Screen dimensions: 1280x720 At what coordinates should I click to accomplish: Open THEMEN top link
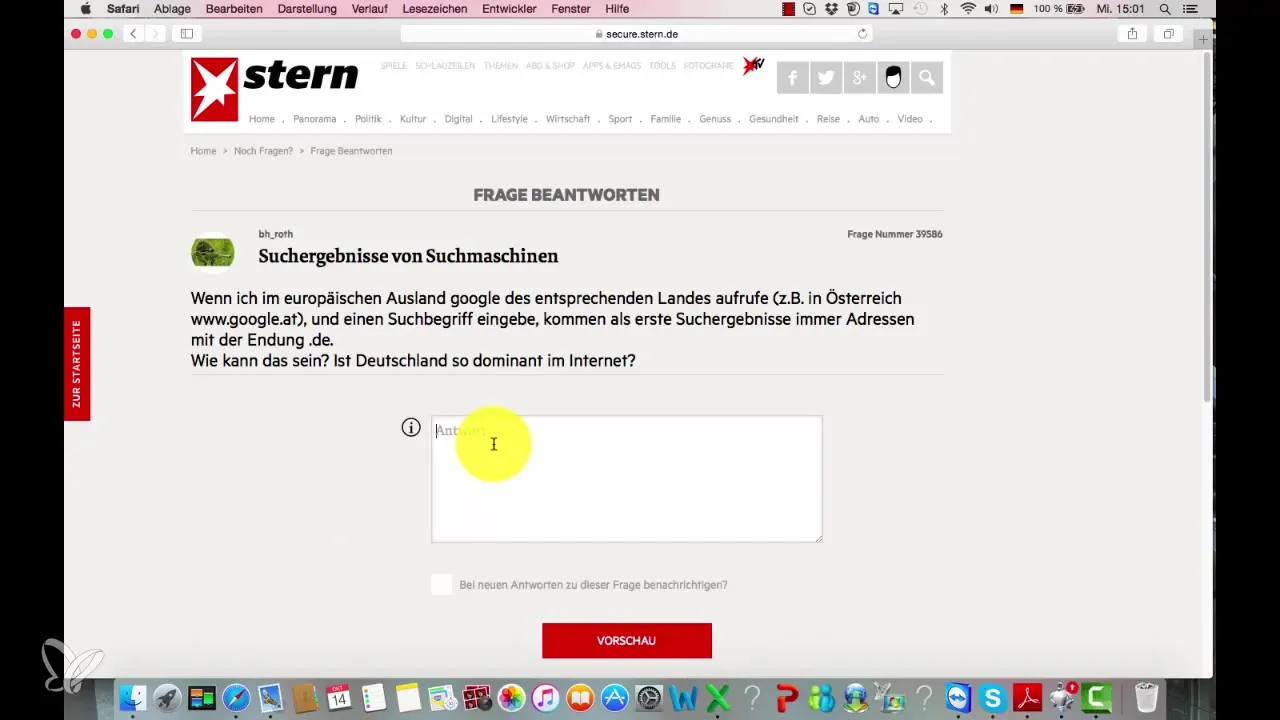(x=500, y=66)
